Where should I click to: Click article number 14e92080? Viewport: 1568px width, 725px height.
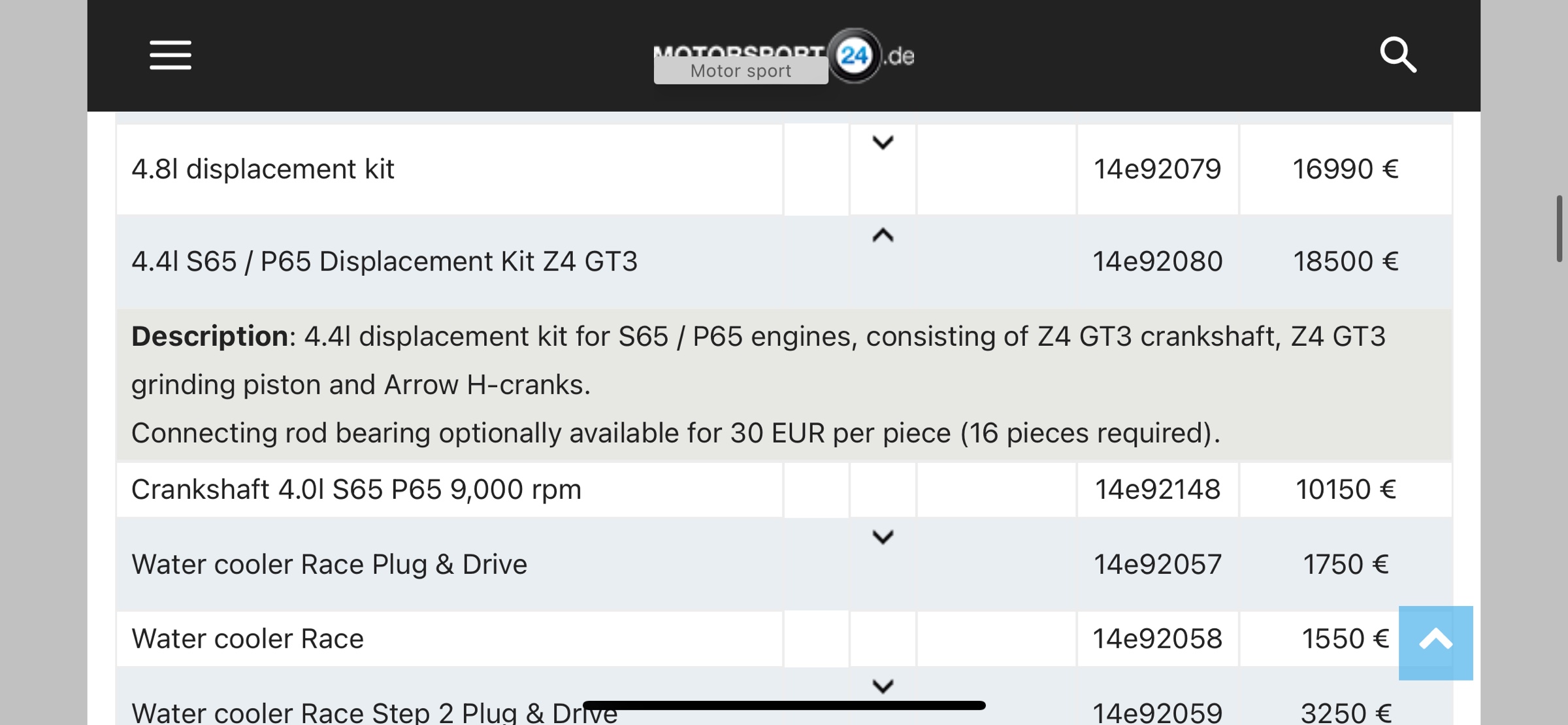point(1157,261)
